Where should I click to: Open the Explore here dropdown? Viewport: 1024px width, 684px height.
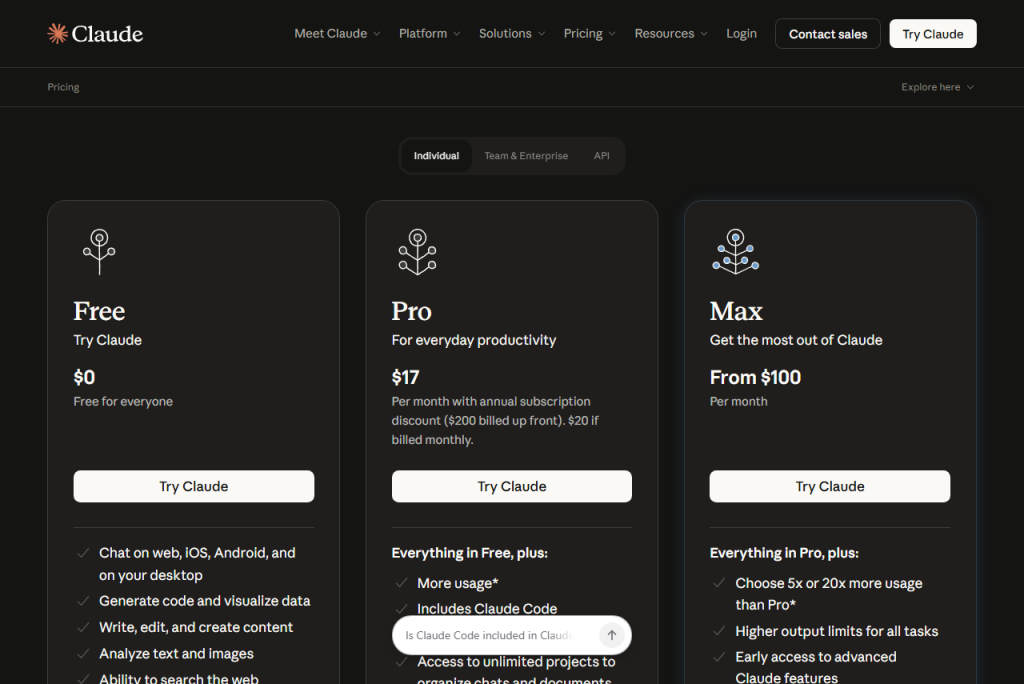pos(937,87)
